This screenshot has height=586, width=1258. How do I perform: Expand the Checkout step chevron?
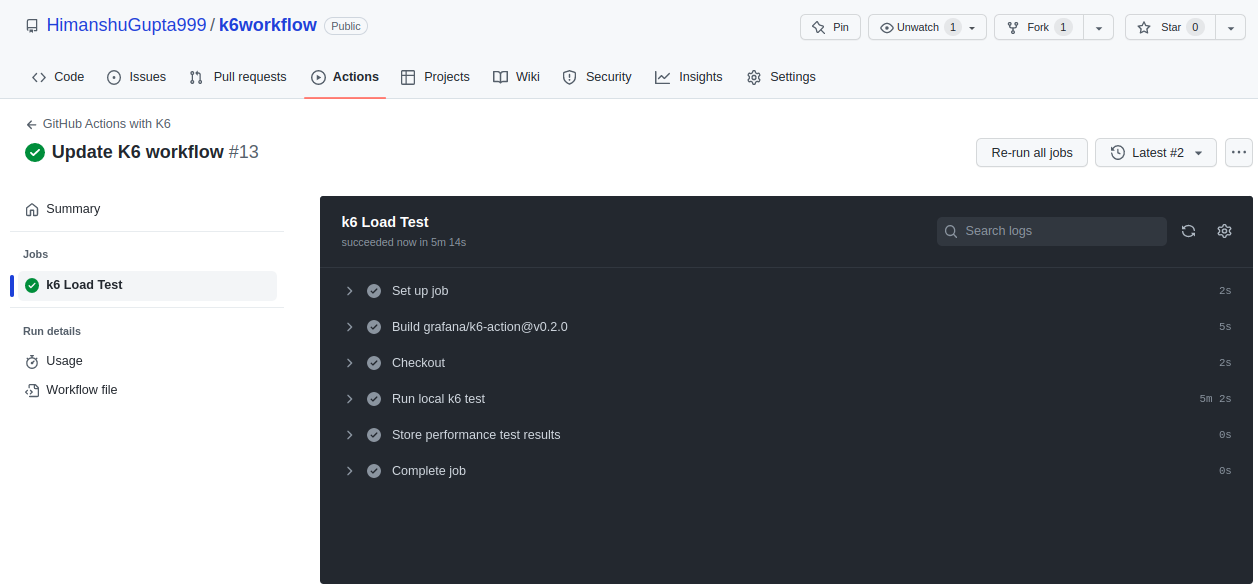[x=350, y=363]
